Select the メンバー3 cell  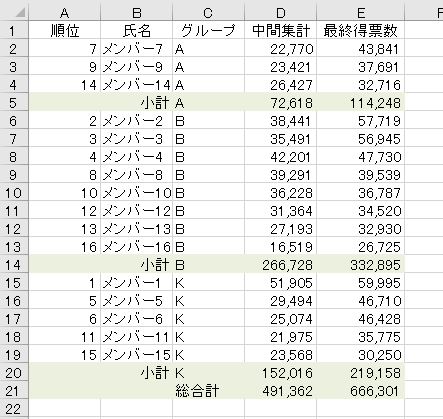pyautogui.click(x=137, y=139)
